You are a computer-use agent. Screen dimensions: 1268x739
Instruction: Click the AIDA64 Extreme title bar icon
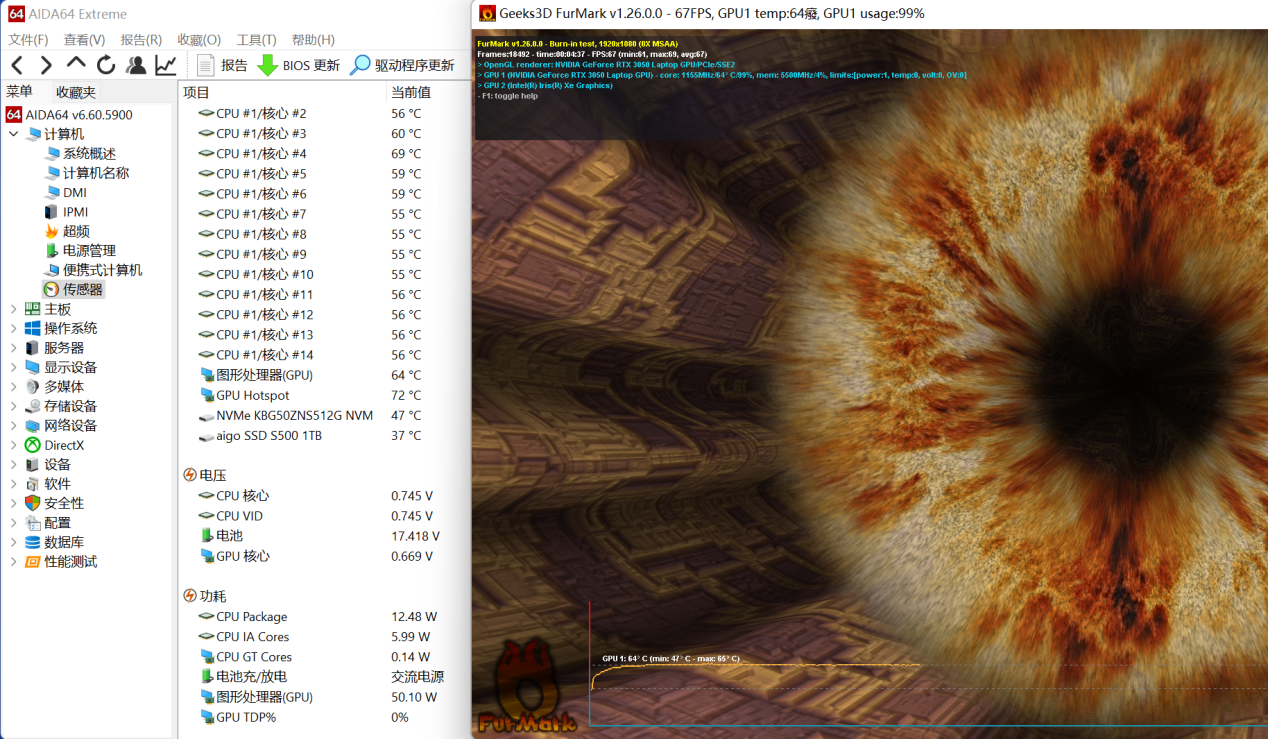[15, 14]
